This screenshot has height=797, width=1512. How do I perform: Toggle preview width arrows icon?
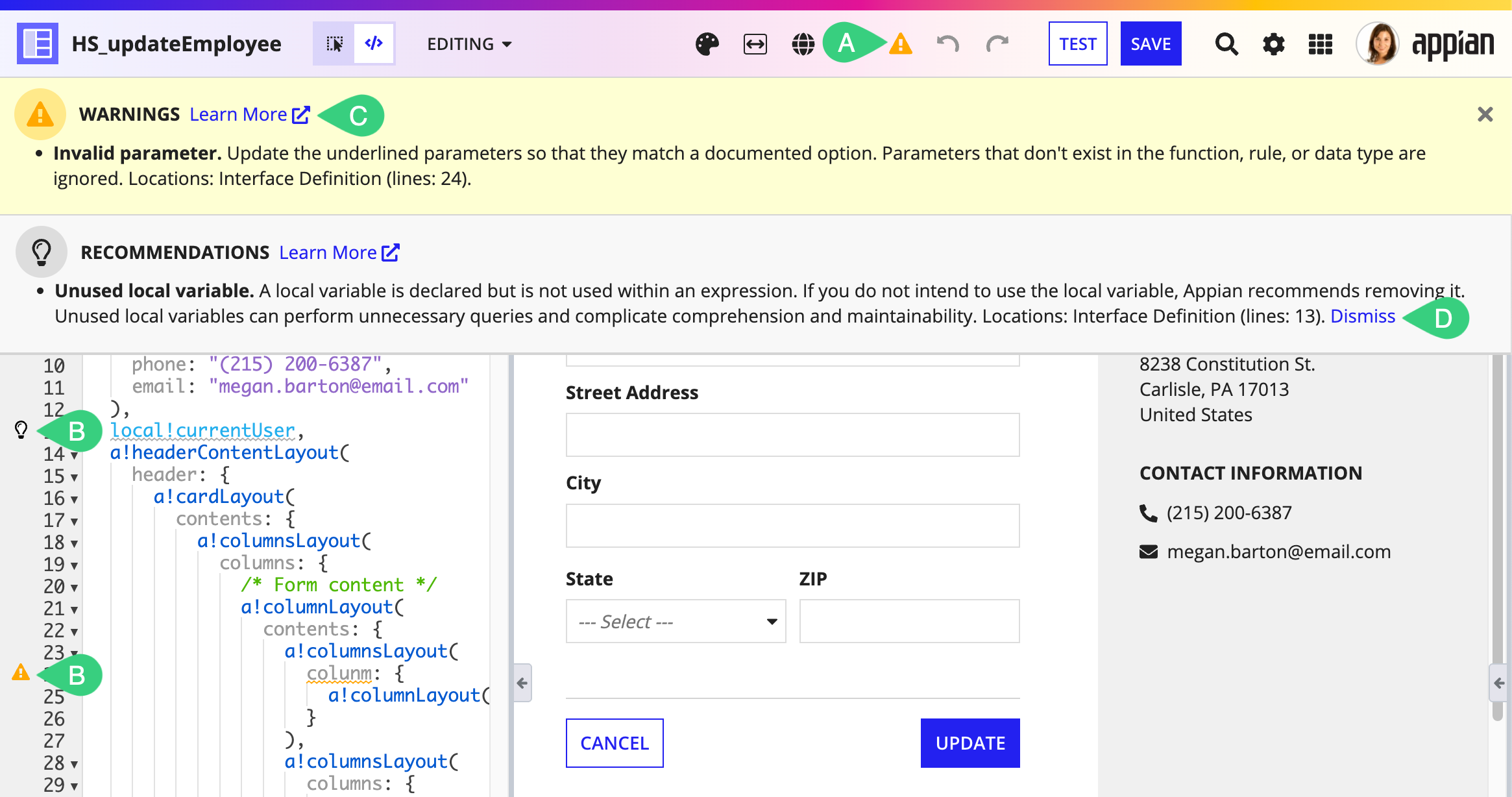point(755,44)
